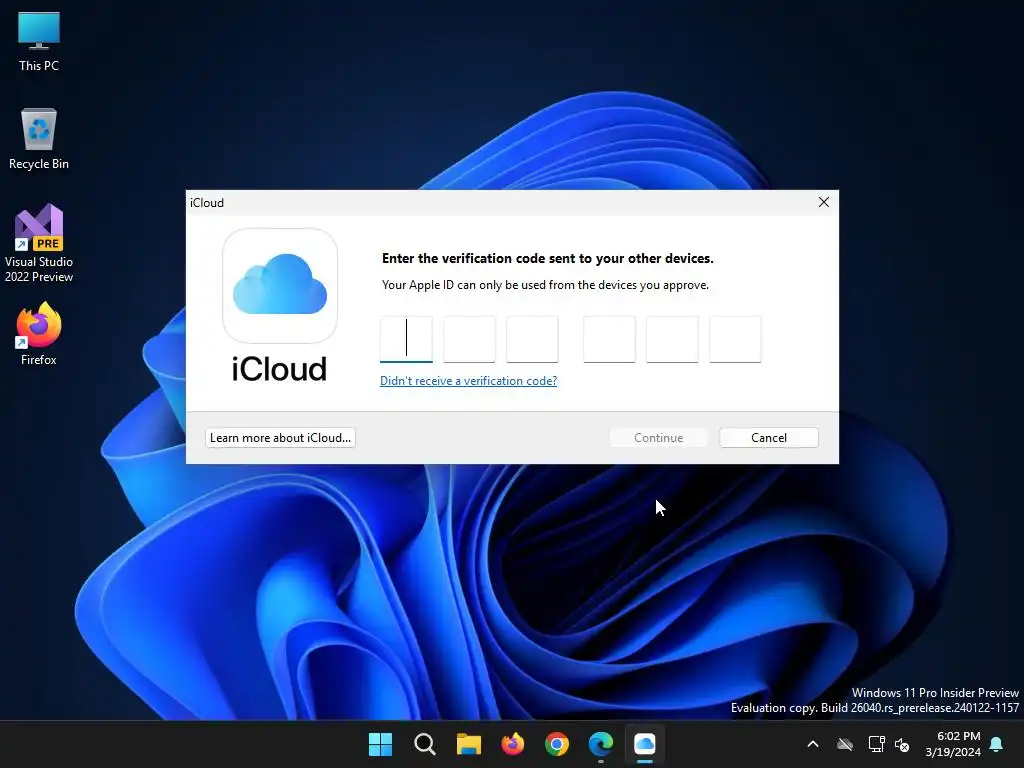The image size is (1024, 768).
Task: Close the iCloud dialog window
Action: (x=824, y=202)
